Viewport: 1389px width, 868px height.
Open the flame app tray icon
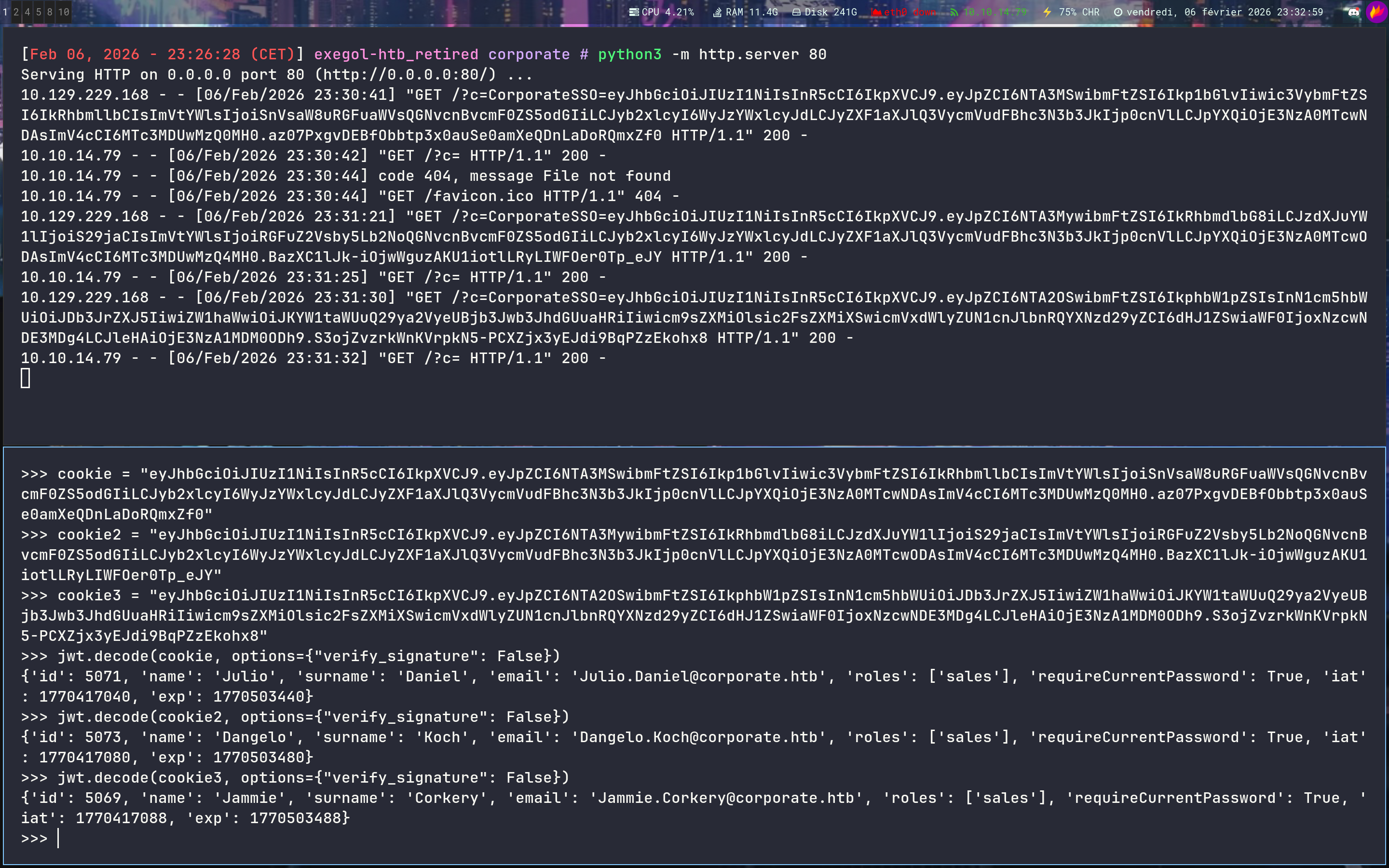coord(1376,12)
